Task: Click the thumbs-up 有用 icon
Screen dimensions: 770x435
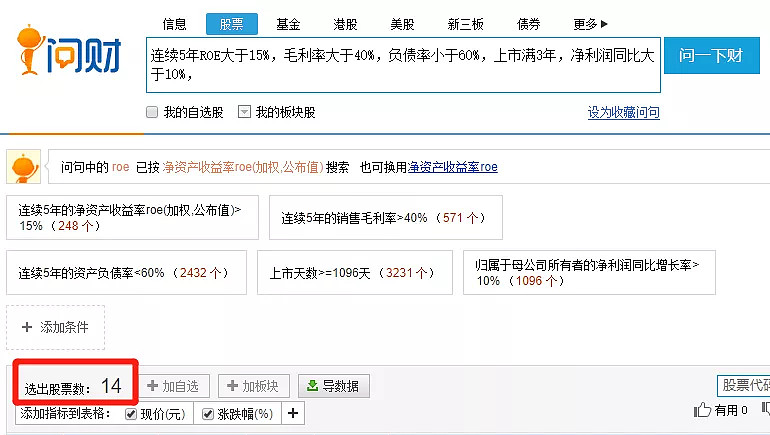Action: (x=703, y=410)
